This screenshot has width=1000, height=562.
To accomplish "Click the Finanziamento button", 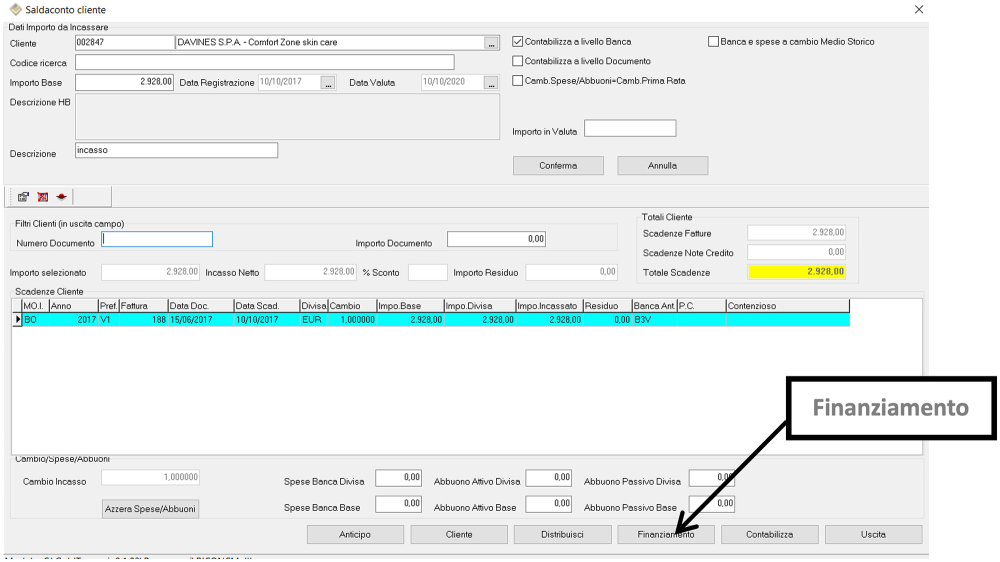I will (x=666, y=534).
